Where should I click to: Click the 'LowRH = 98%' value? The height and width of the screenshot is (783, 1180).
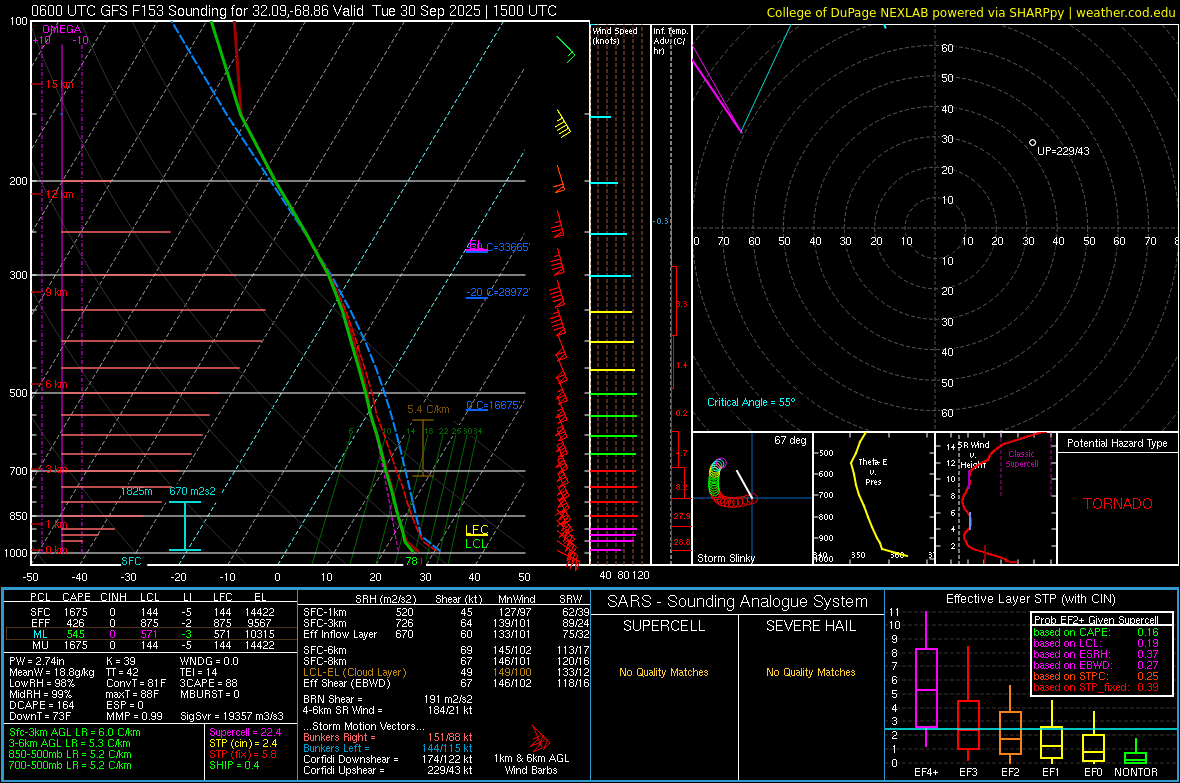41,683
